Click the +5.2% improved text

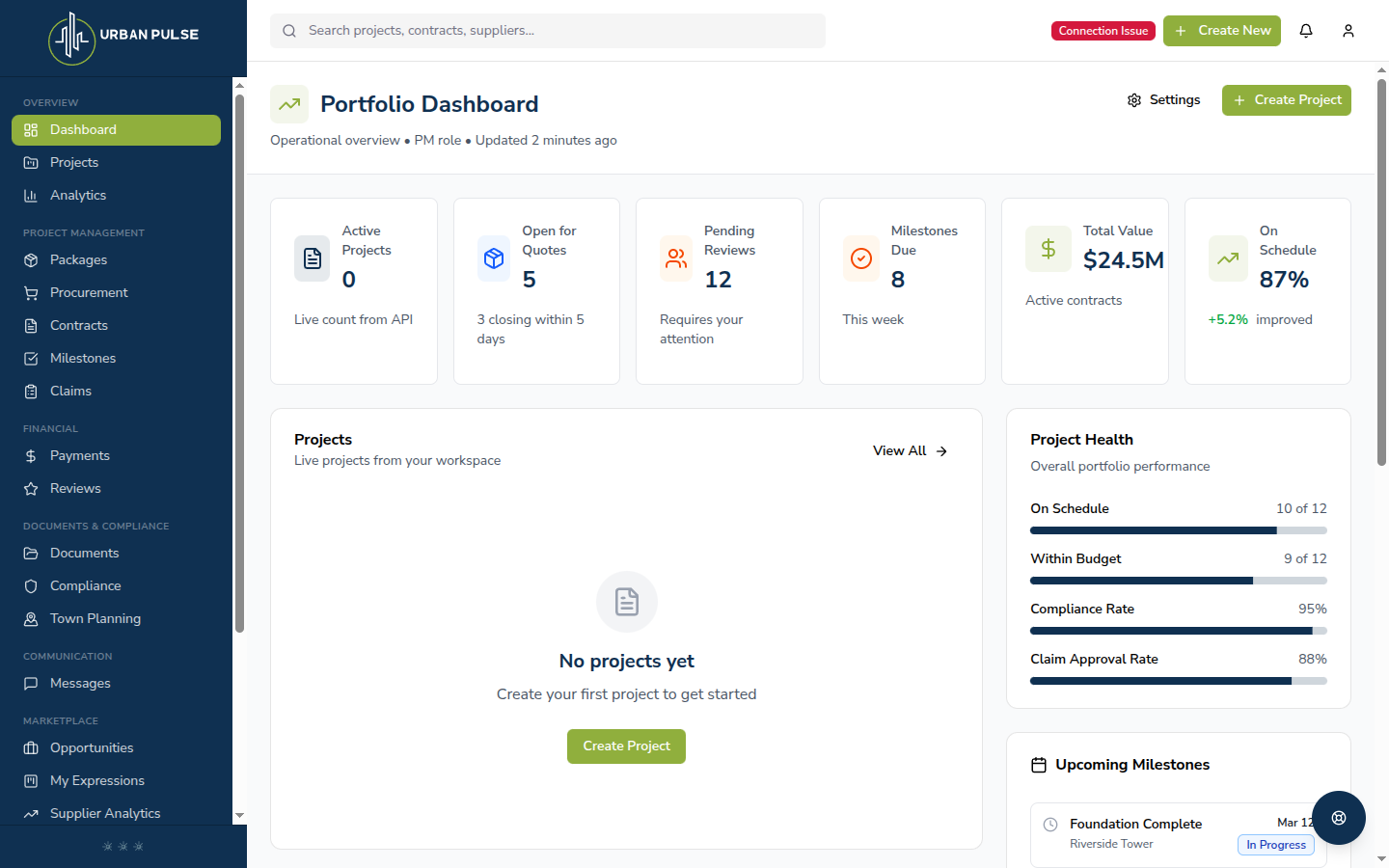point(1260,320)
